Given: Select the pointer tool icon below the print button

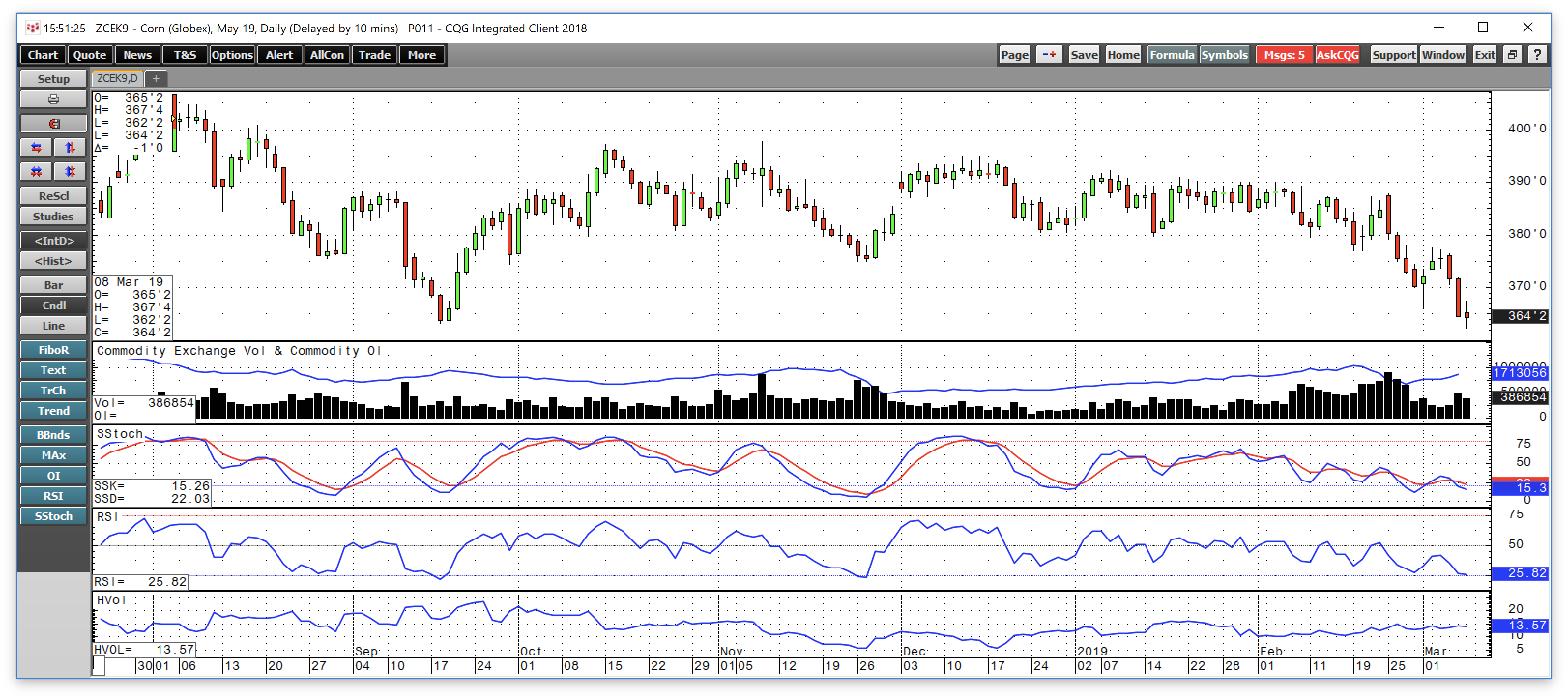Looking at the screenshot, I should pos(54,123).
